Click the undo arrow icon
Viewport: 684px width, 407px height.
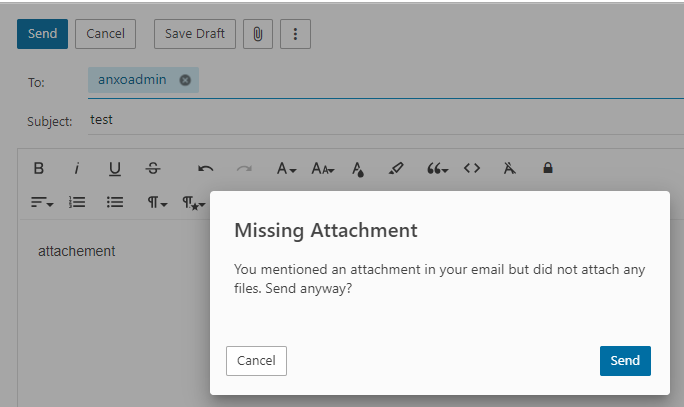206,168
